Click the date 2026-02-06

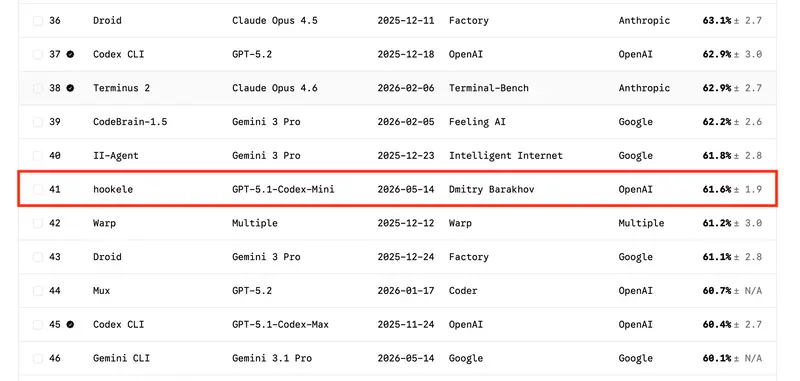406,88
